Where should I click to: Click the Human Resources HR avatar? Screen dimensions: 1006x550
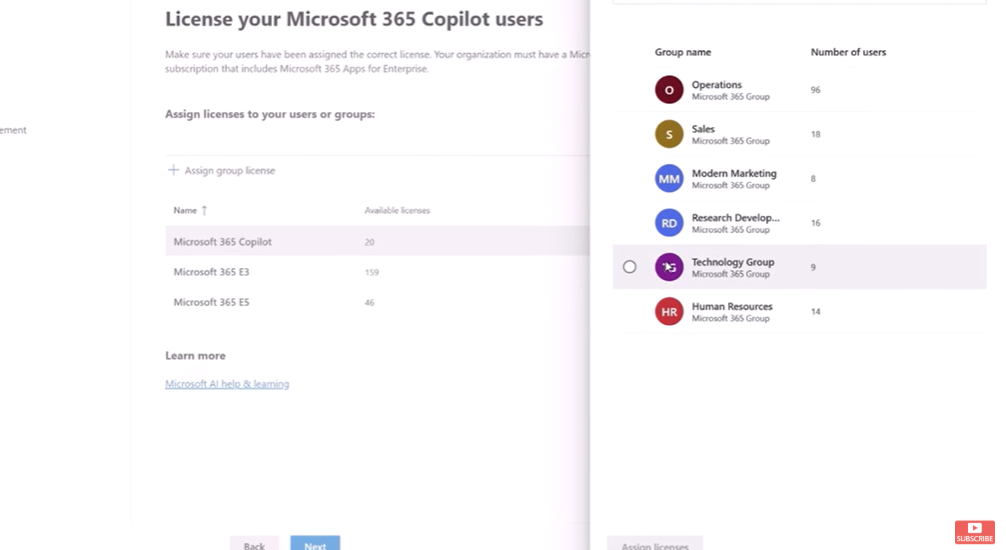(669, 311)
